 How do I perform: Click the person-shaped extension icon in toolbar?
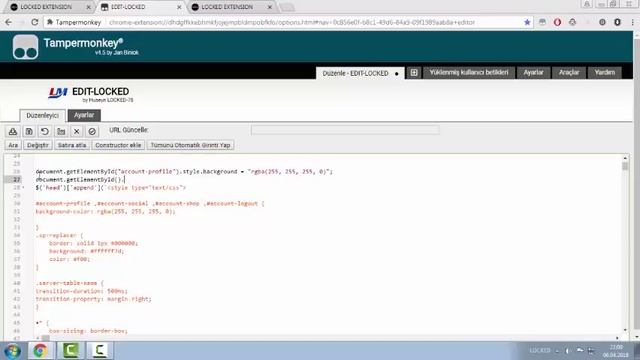tap(572, 22)
